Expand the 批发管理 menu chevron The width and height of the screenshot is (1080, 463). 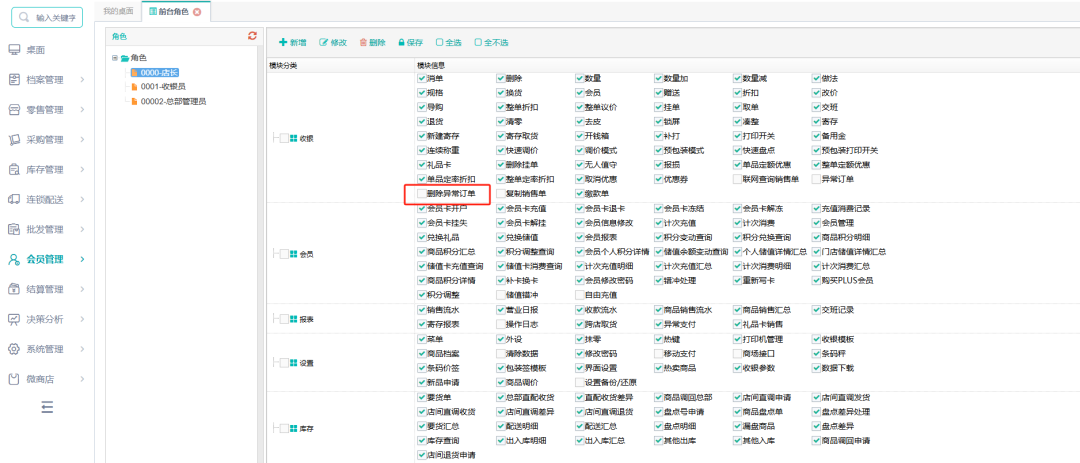pos(82,229)
